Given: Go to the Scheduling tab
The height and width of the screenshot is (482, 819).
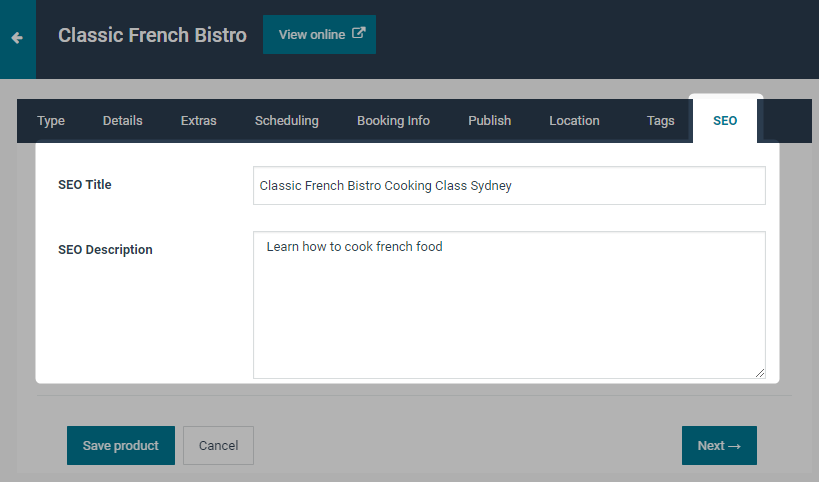Looking at the screenshot, I should pyautogui.click(x=287, y=121).
